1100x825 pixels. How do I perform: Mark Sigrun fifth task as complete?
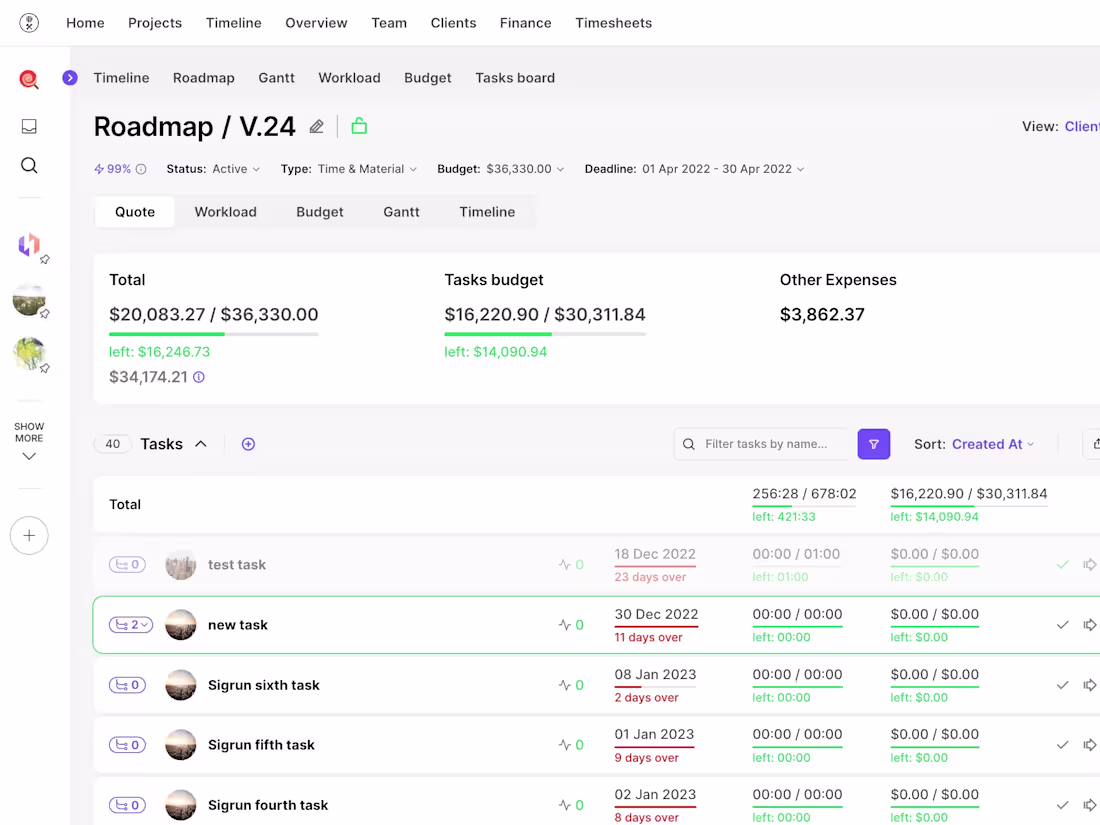click(x=1063, y=745)
